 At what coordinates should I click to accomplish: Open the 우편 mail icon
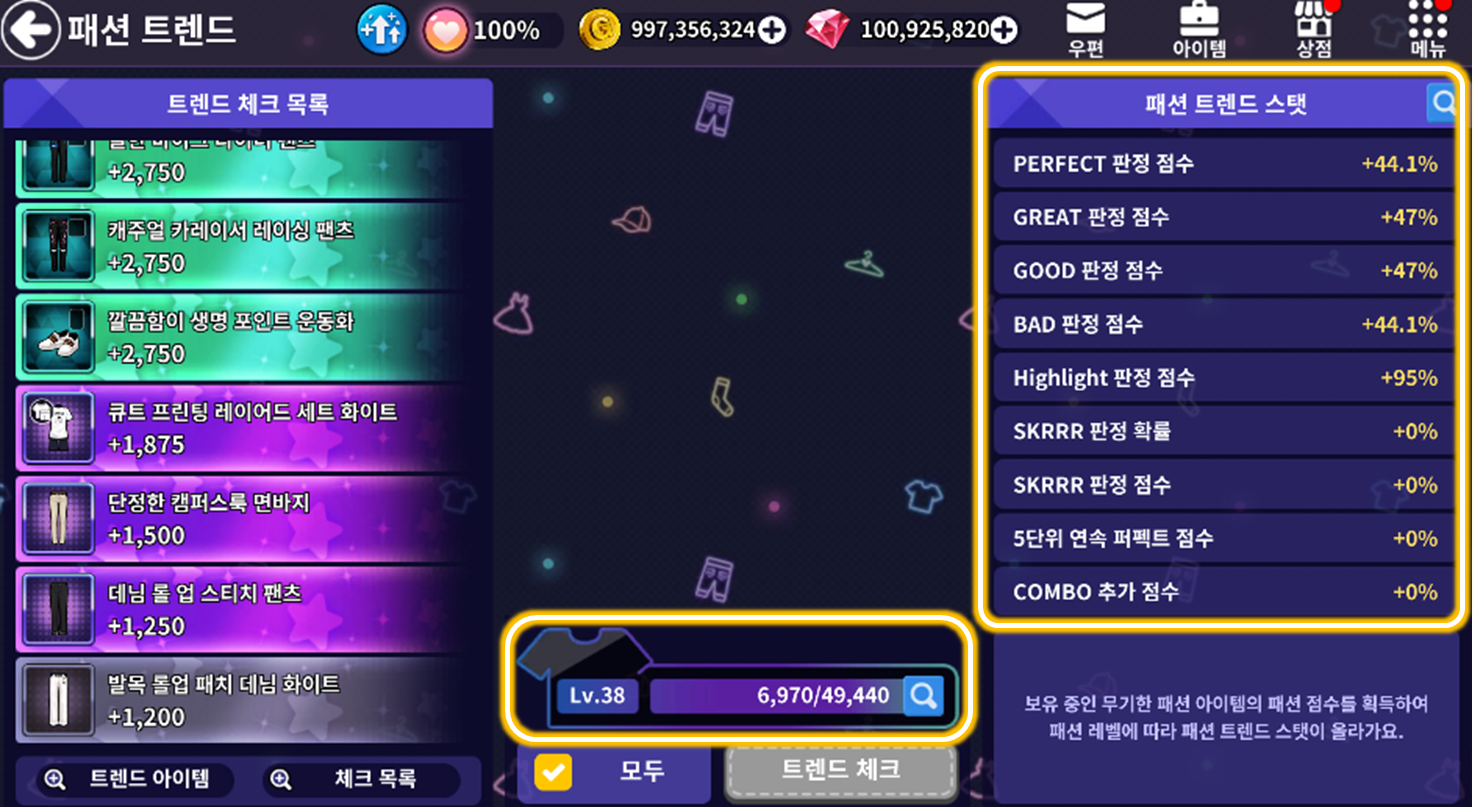1085,30
